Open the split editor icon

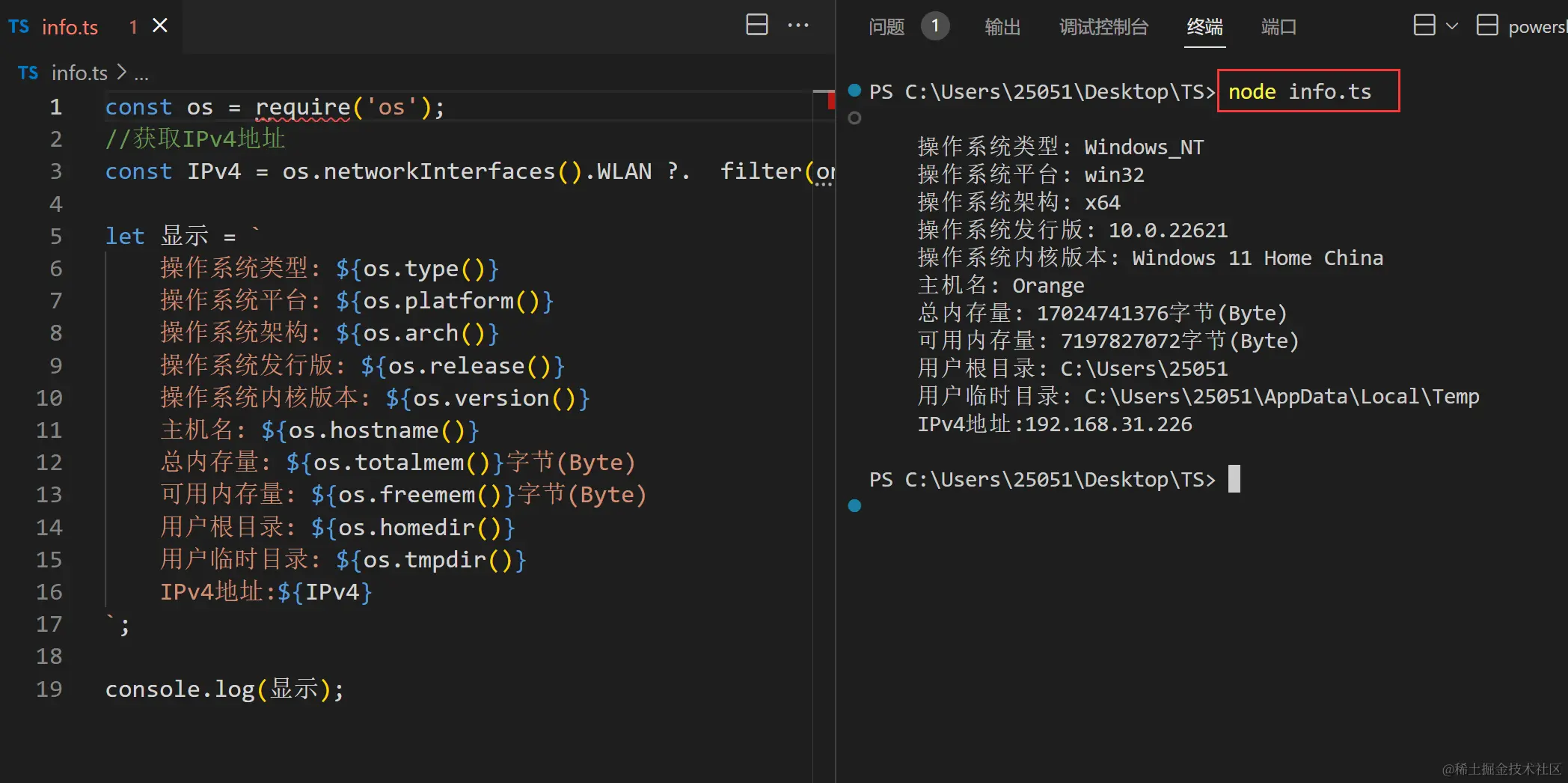[756, 25]
